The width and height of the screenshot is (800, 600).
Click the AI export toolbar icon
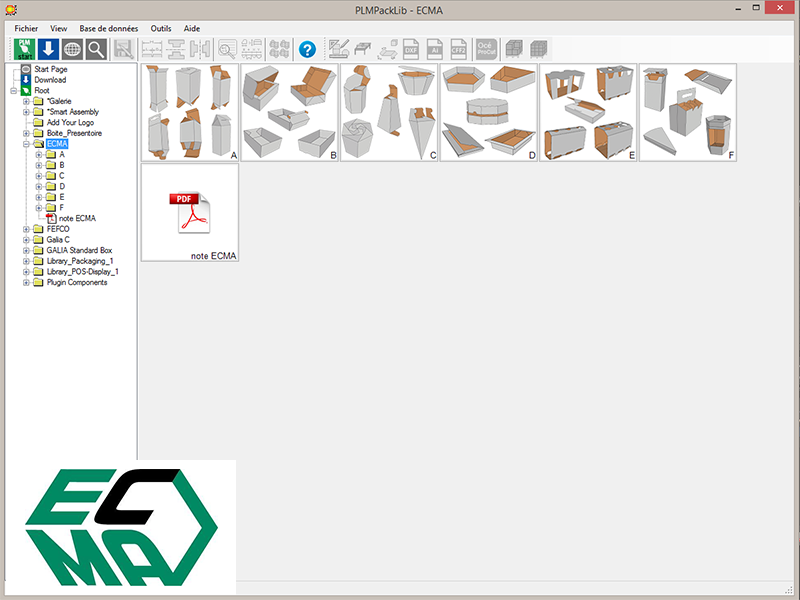pyautogui.click(x=435, y=49)
